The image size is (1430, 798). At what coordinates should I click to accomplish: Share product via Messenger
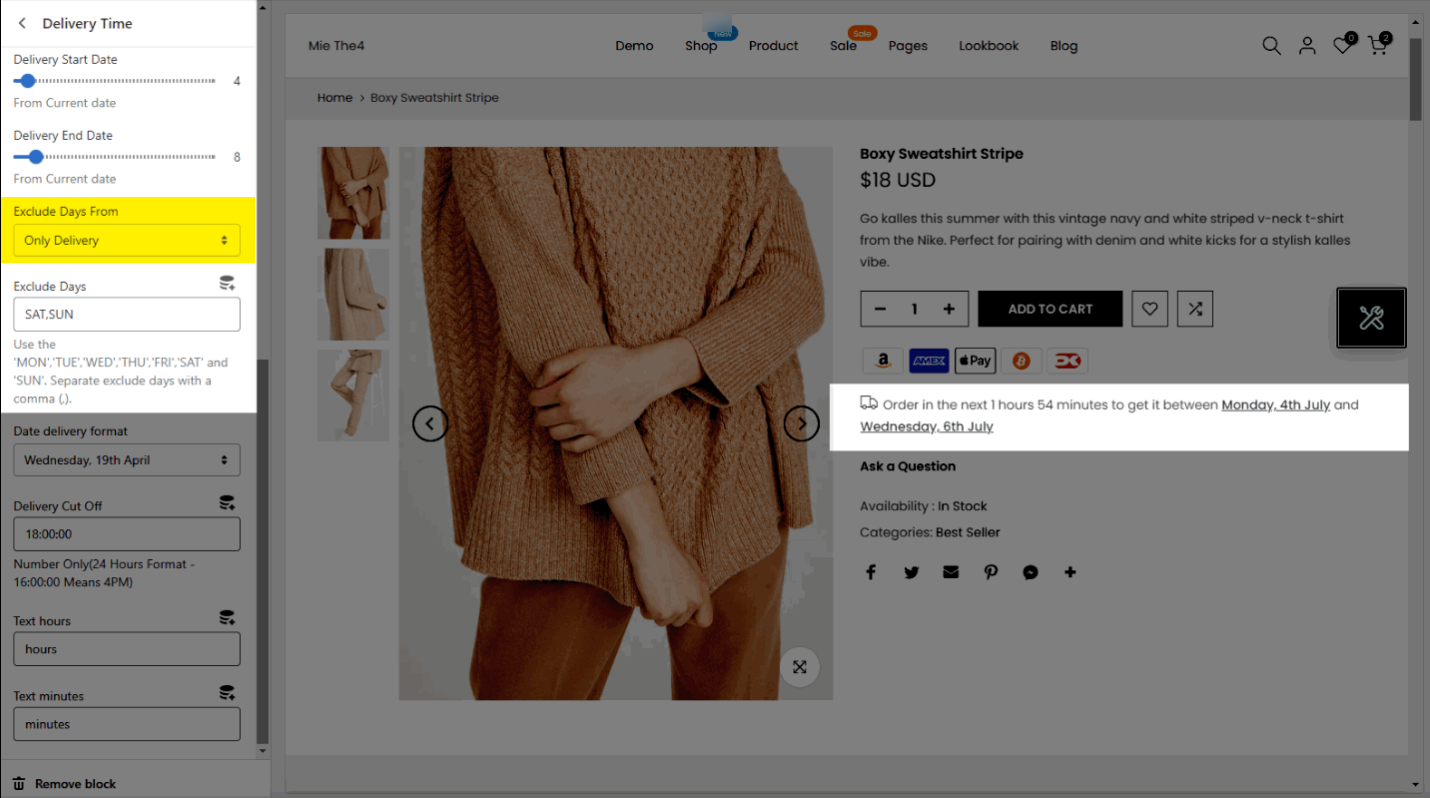(x=1030, y=572)
